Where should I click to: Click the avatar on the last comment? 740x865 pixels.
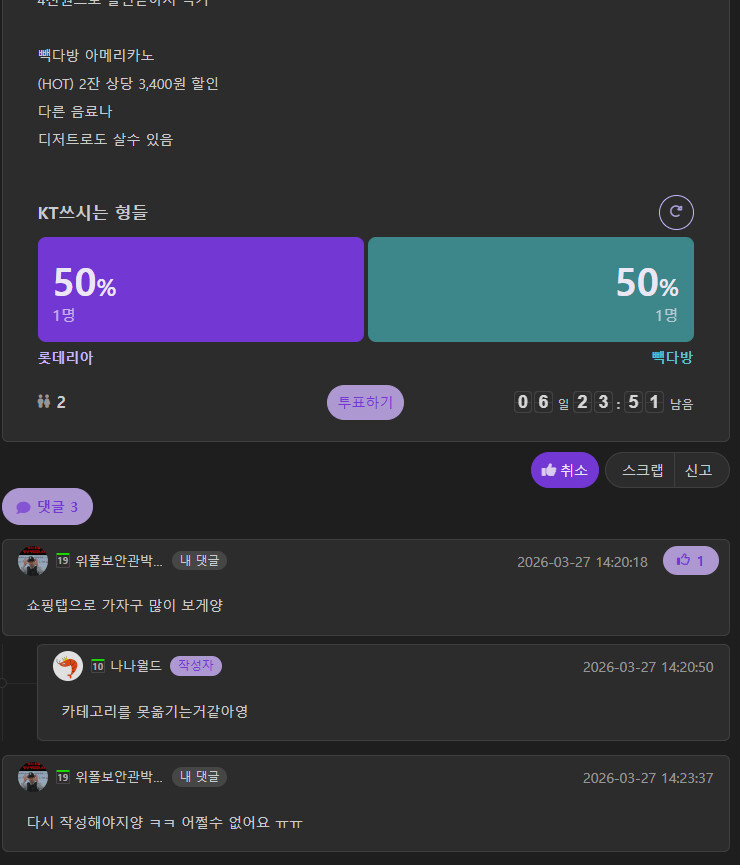click(x=33, y=777)
